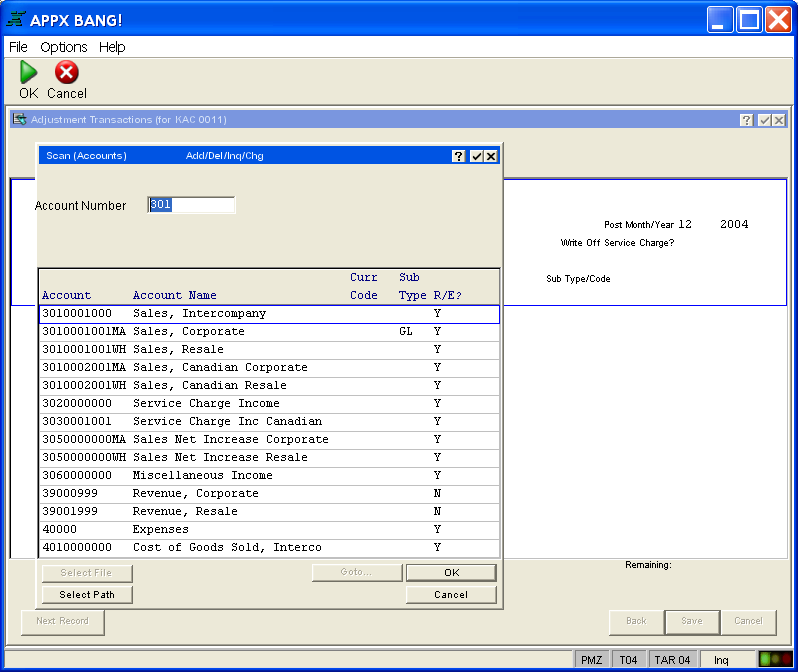Sort by Account Name column header
The height and width of the screenshot is (672, 798).
175,295
